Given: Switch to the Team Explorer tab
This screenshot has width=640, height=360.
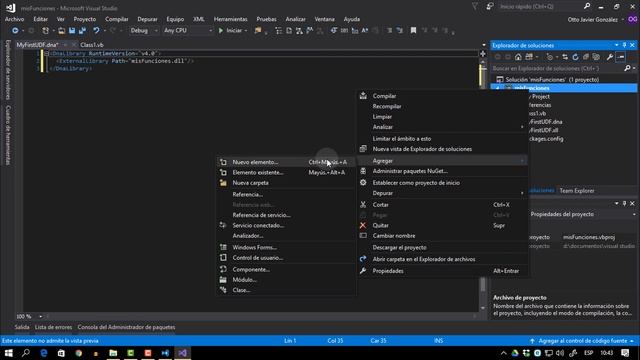Looking at the screenshot, I should pos(577,191).
